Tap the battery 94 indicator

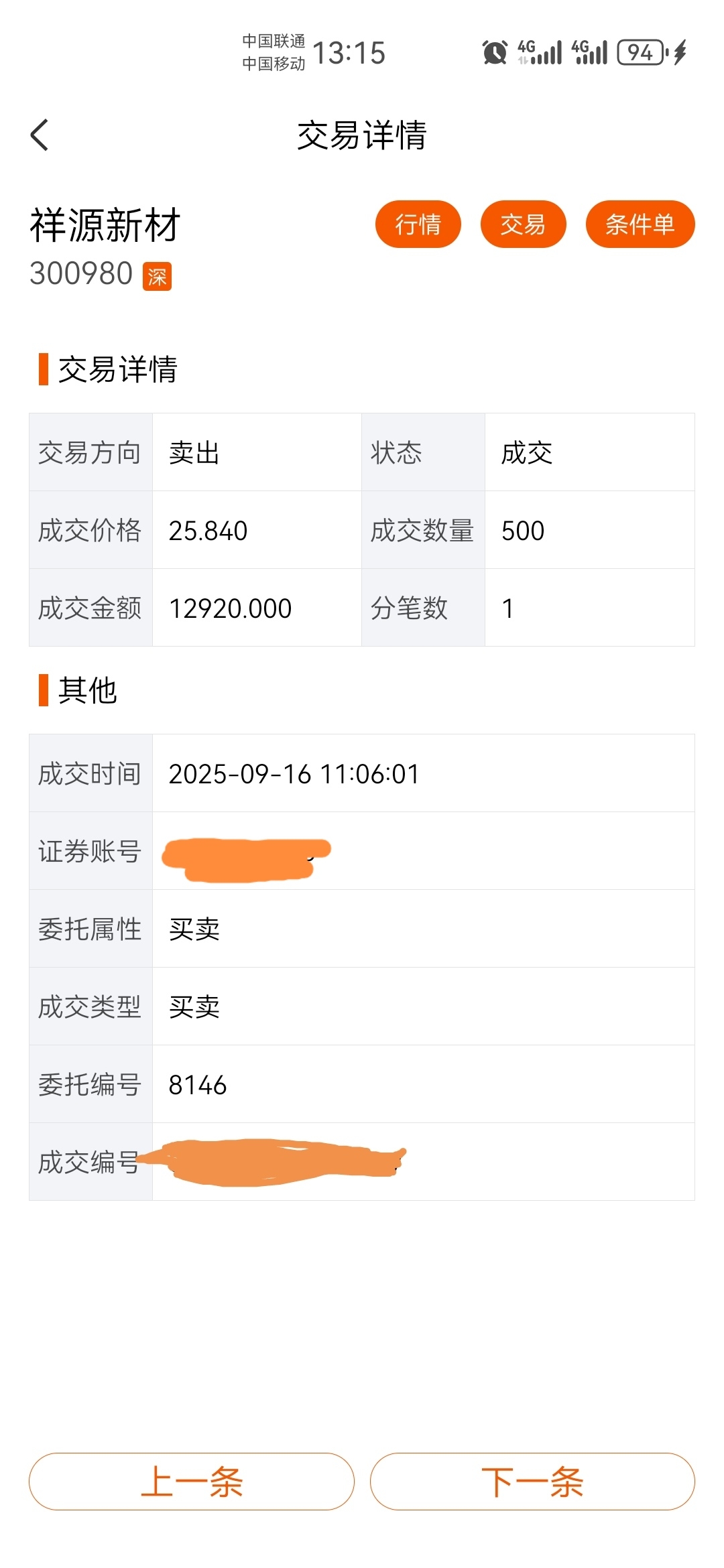tap(640, 52)
